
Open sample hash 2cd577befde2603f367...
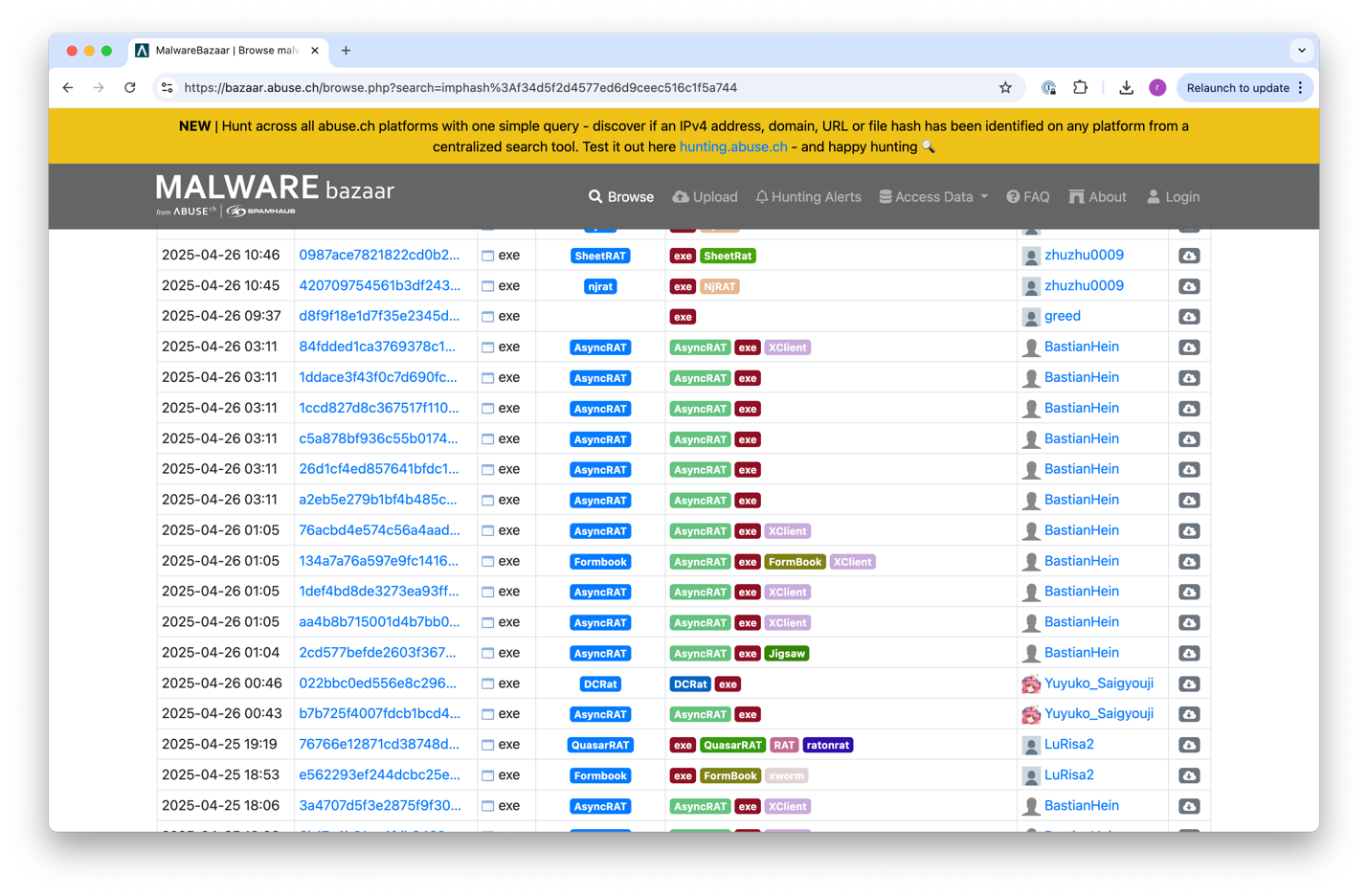tap(377, 653)
